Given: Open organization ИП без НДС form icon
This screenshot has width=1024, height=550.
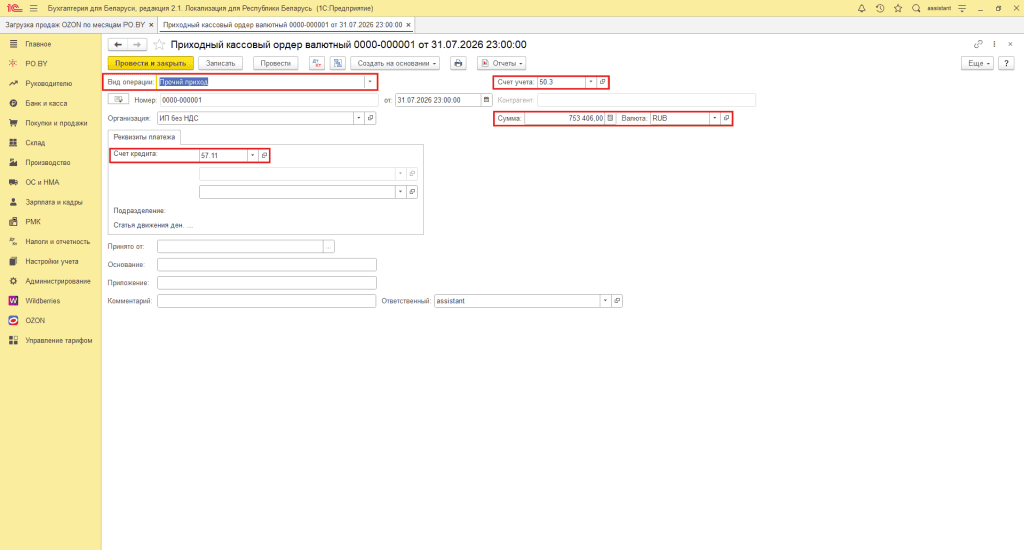Looking at the screenshot, I should (370, 118).
